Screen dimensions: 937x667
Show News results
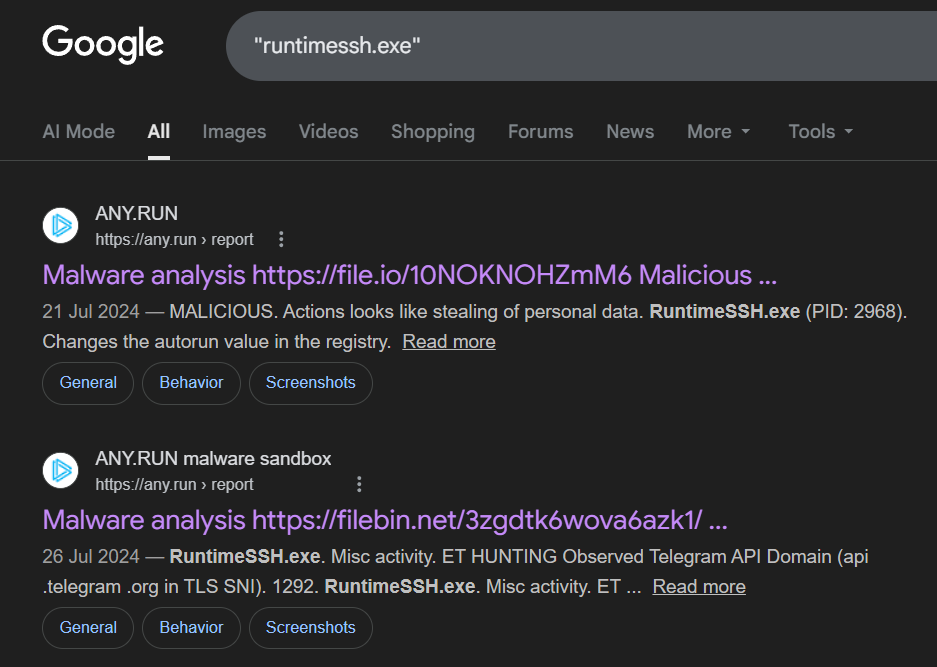tap(630, 131)
